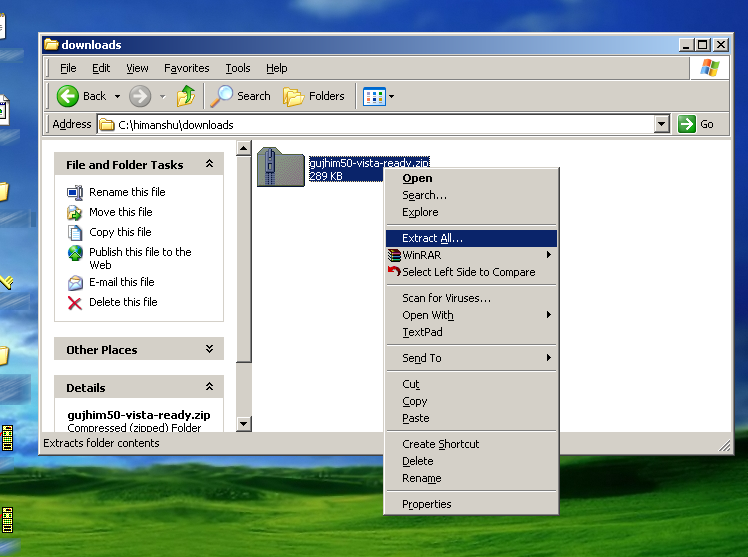Click the Rename this file icon
Image resolution: width=748 pixels, height=557 pixels.
tap(75, 193)
